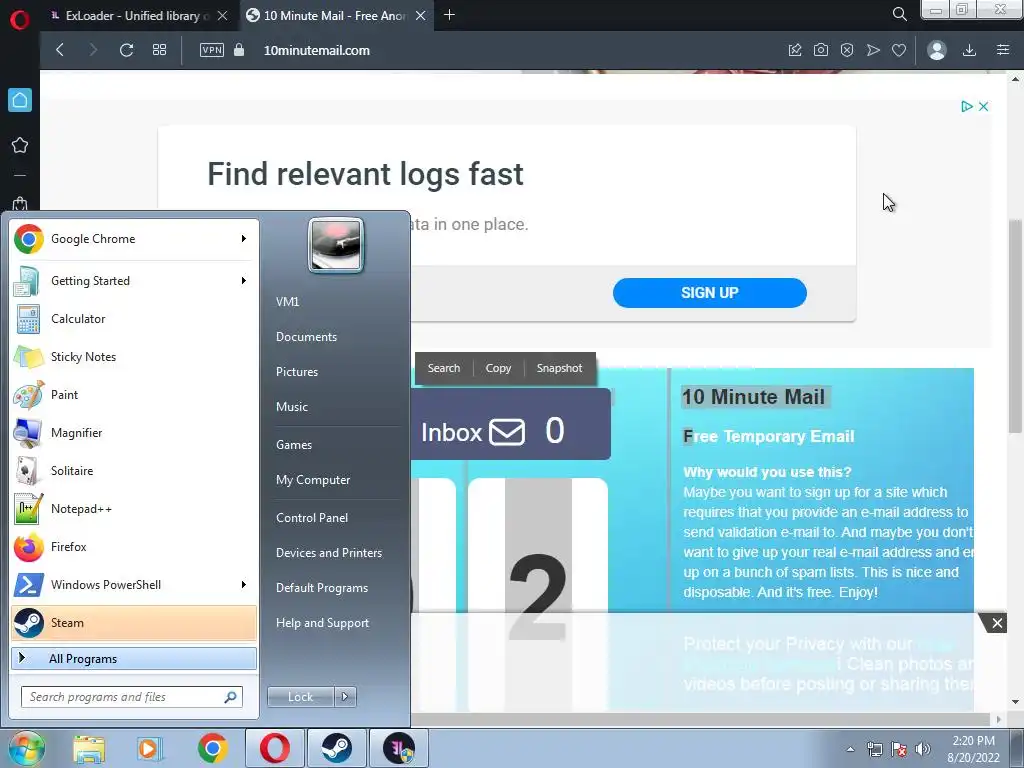This screenshot has height=768, width=1024.
Task: Open Easy Setup settings icon
Action: click(1003, 50)
